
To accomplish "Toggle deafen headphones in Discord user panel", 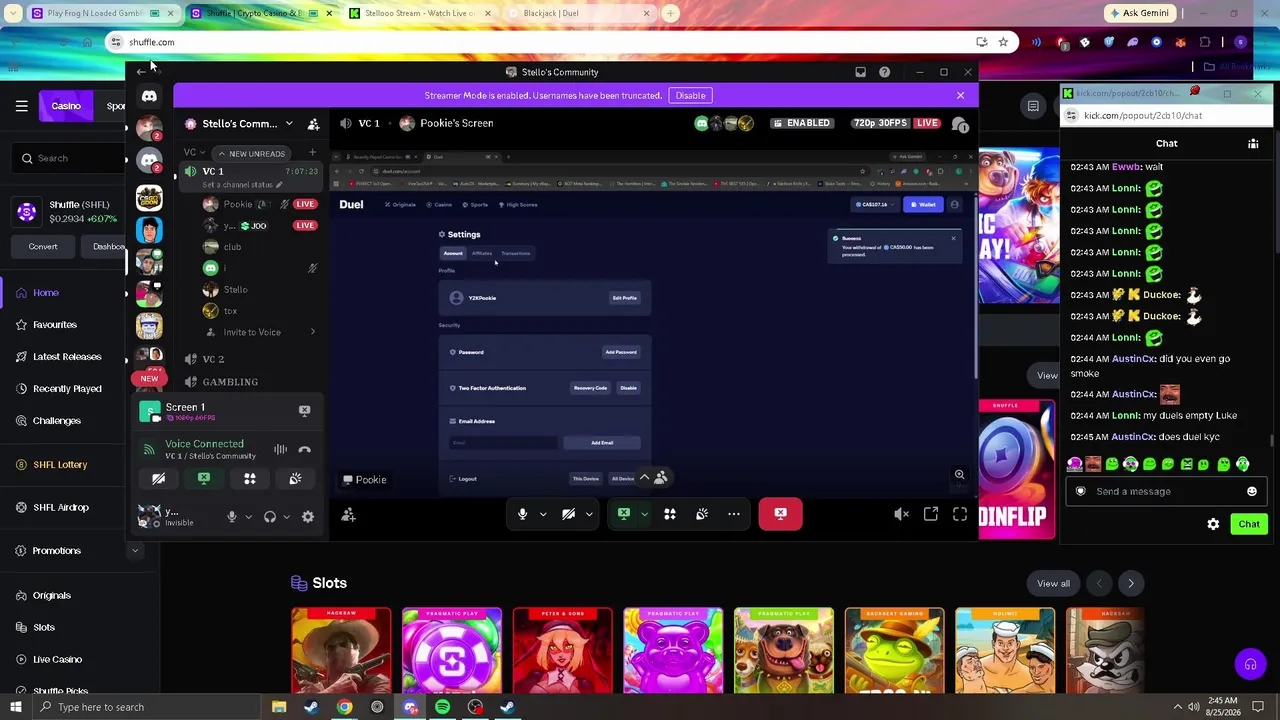I will click(270, 517).
